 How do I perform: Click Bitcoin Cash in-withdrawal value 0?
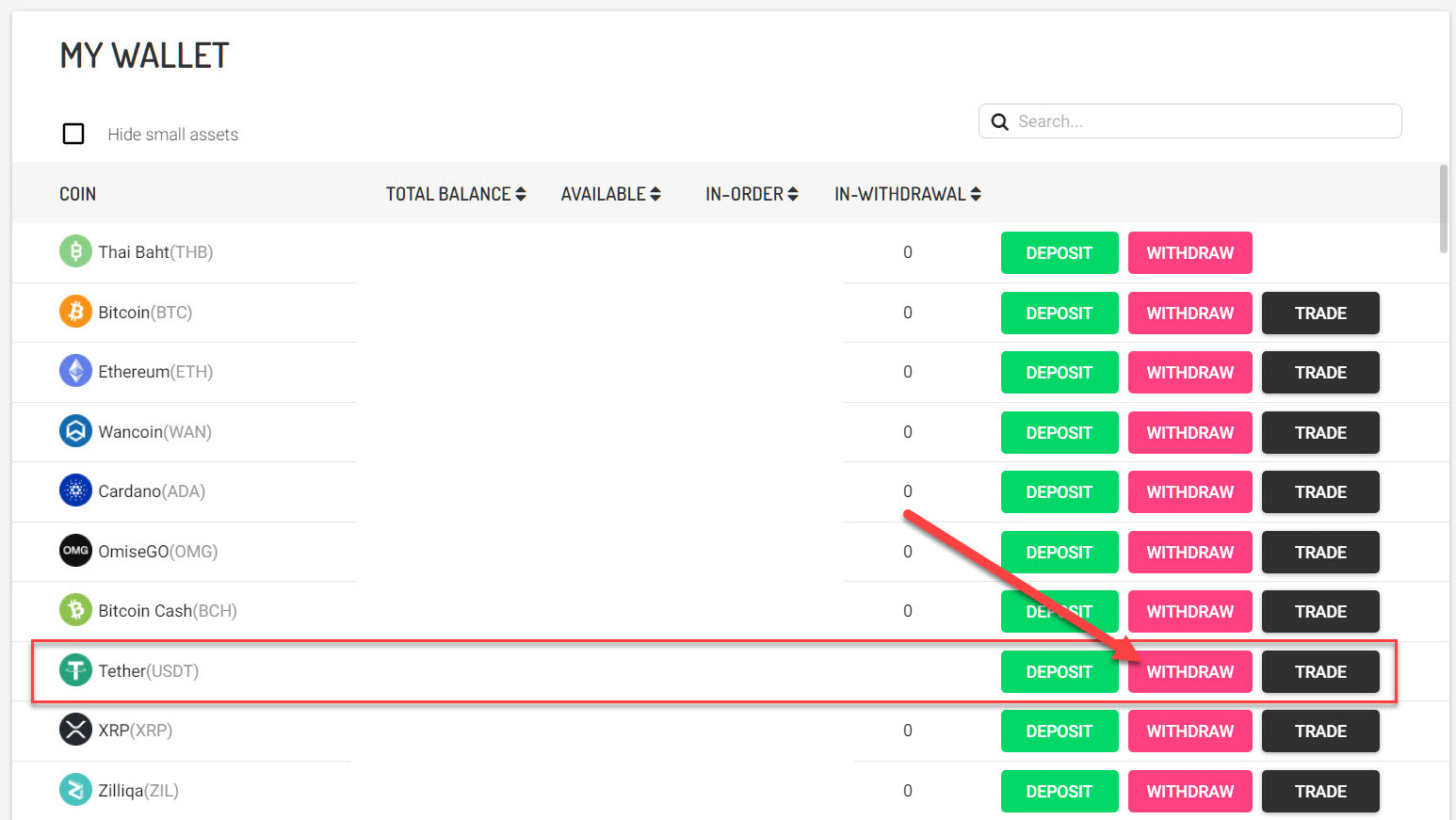[908, 610]
